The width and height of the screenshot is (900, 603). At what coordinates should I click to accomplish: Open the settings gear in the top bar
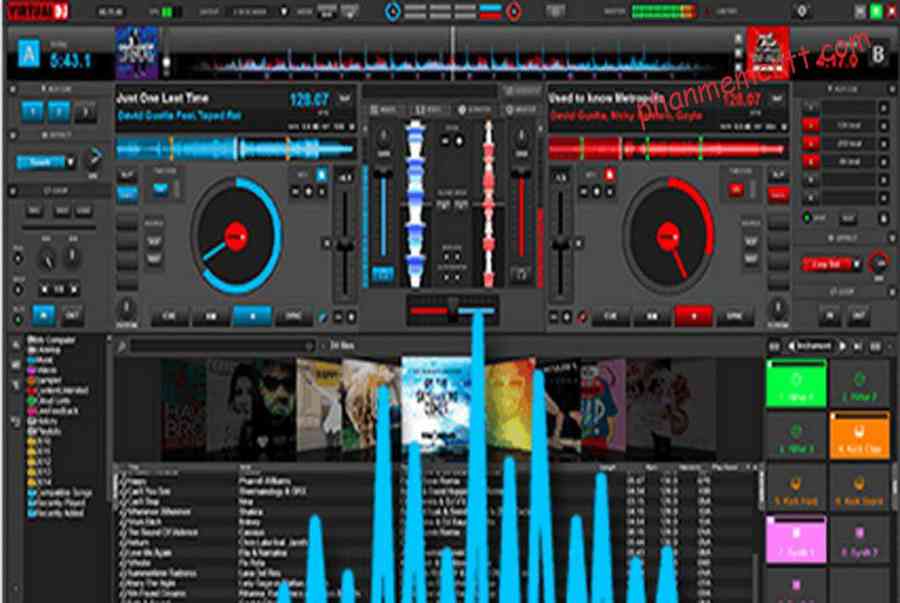pos(802,11)
